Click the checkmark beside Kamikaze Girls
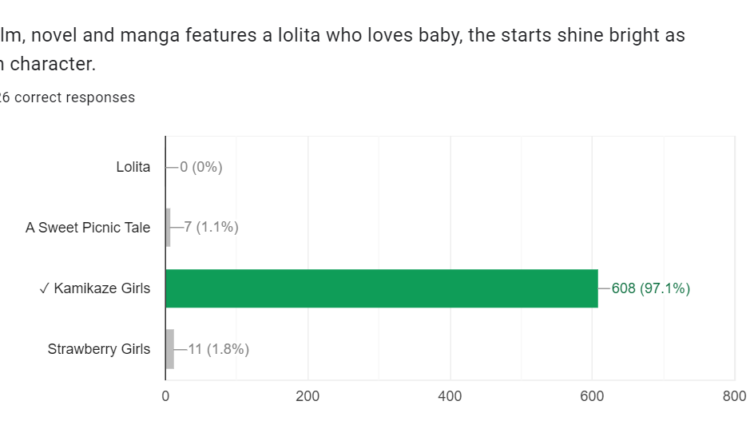Image resolution: width=750 pixels, height=425 pixels. click(45, 289)
